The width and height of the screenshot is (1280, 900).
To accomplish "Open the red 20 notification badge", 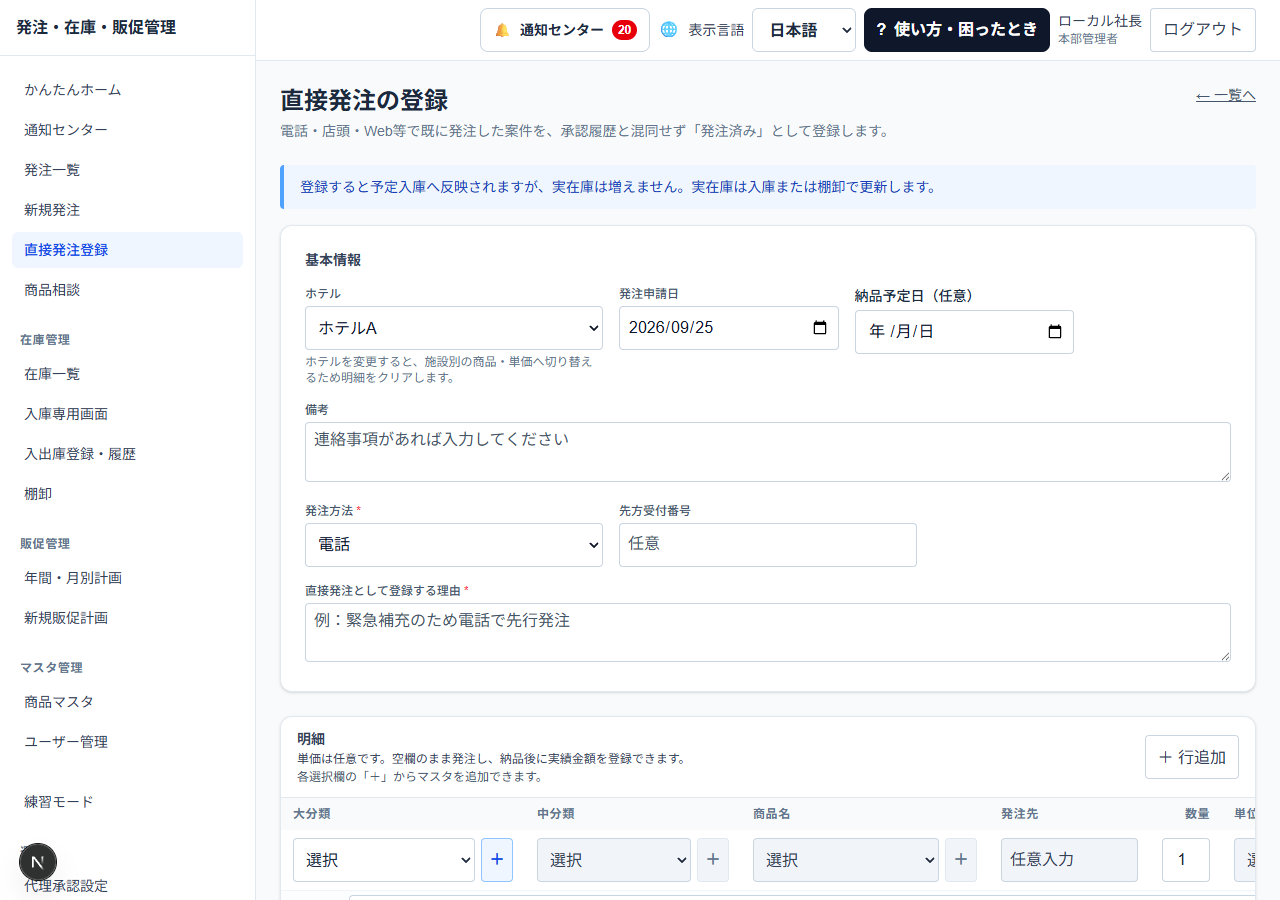I will coord(624,30).
